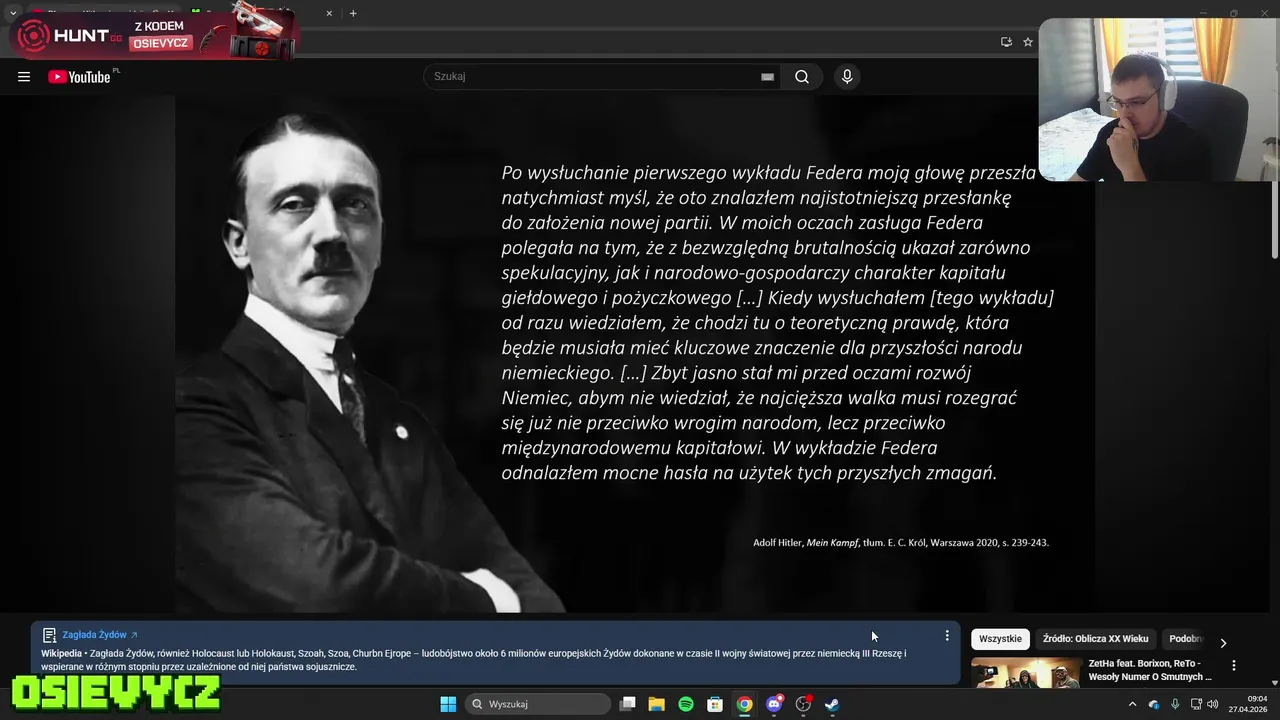The width and height of the screenshot is (1280, 720).
Task: Show more filter chips with right arrow
Action: pos(1223,643)
